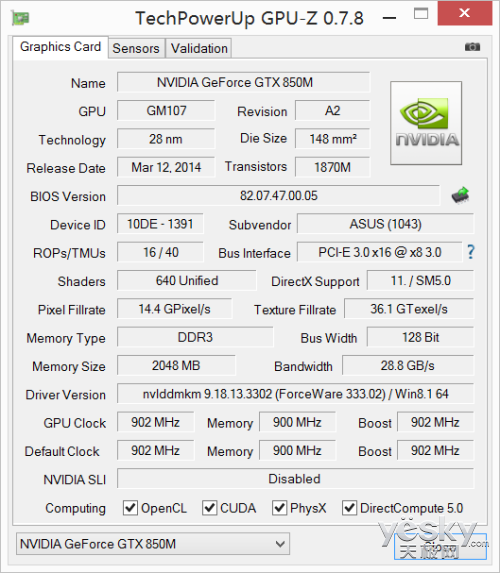Click the GM107 GPU field
This screenshot has width=500, height=573.
166,110
